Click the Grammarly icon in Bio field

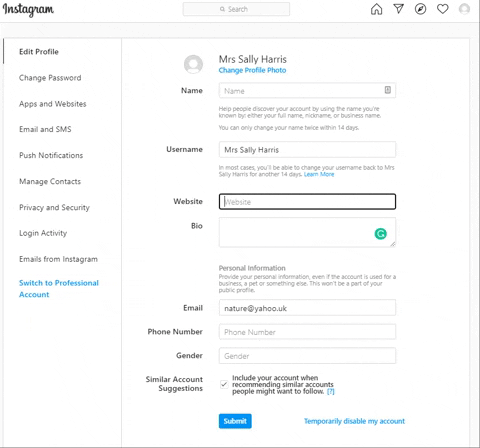tap(381, 234)
